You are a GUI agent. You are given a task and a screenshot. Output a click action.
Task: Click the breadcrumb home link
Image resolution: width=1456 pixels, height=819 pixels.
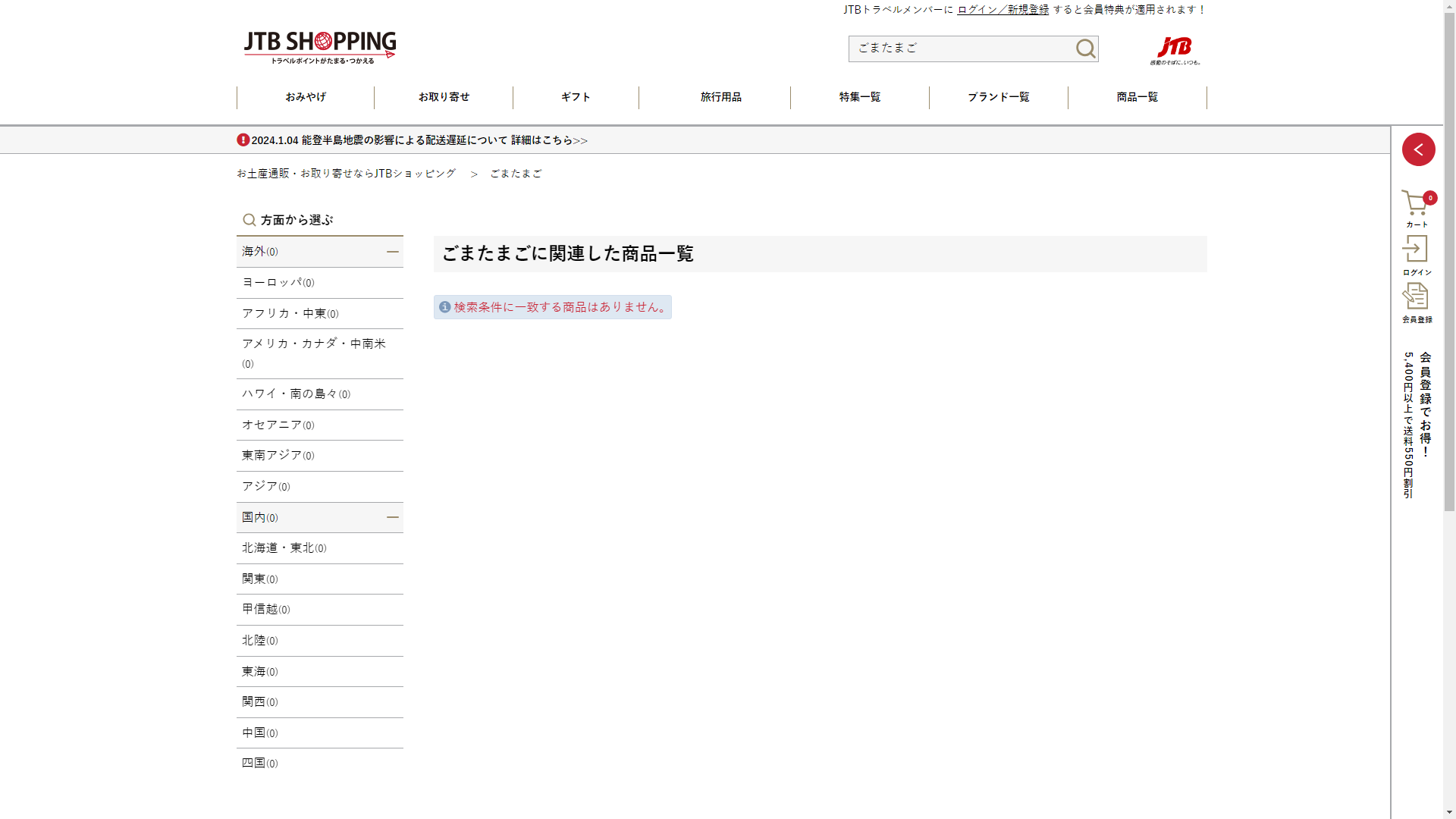[346, 174]
